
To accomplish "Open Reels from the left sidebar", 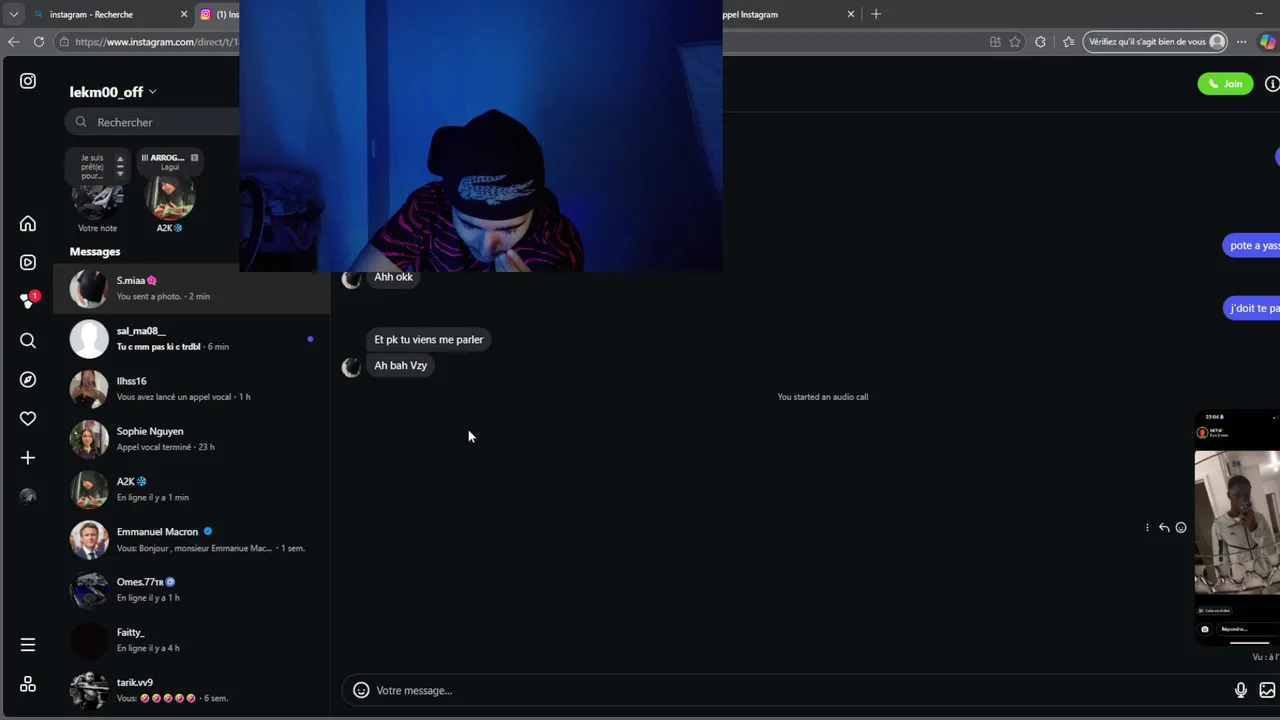I will [x=28, y=262].
